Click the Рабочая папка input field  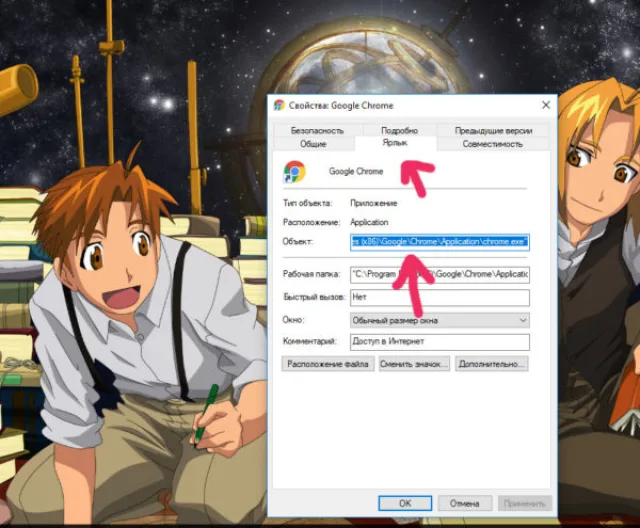click(440, 274)
